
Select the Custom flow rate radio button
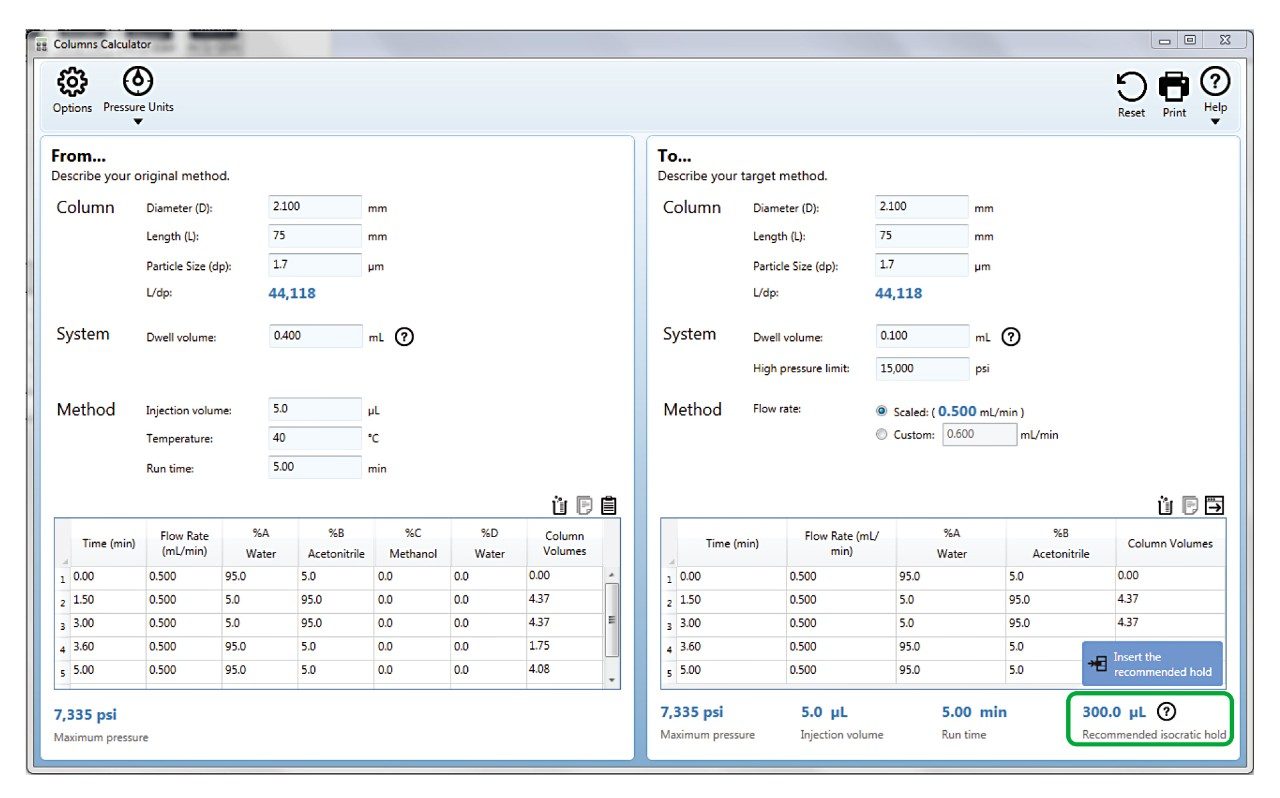[881, 435]
